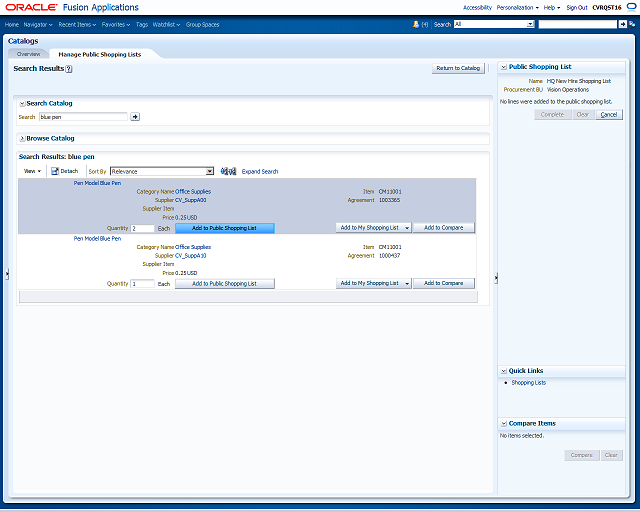640x512 pixels.
Task: Click highlighted Add to Public Shopping List button
Action: (x=224, y=228)
